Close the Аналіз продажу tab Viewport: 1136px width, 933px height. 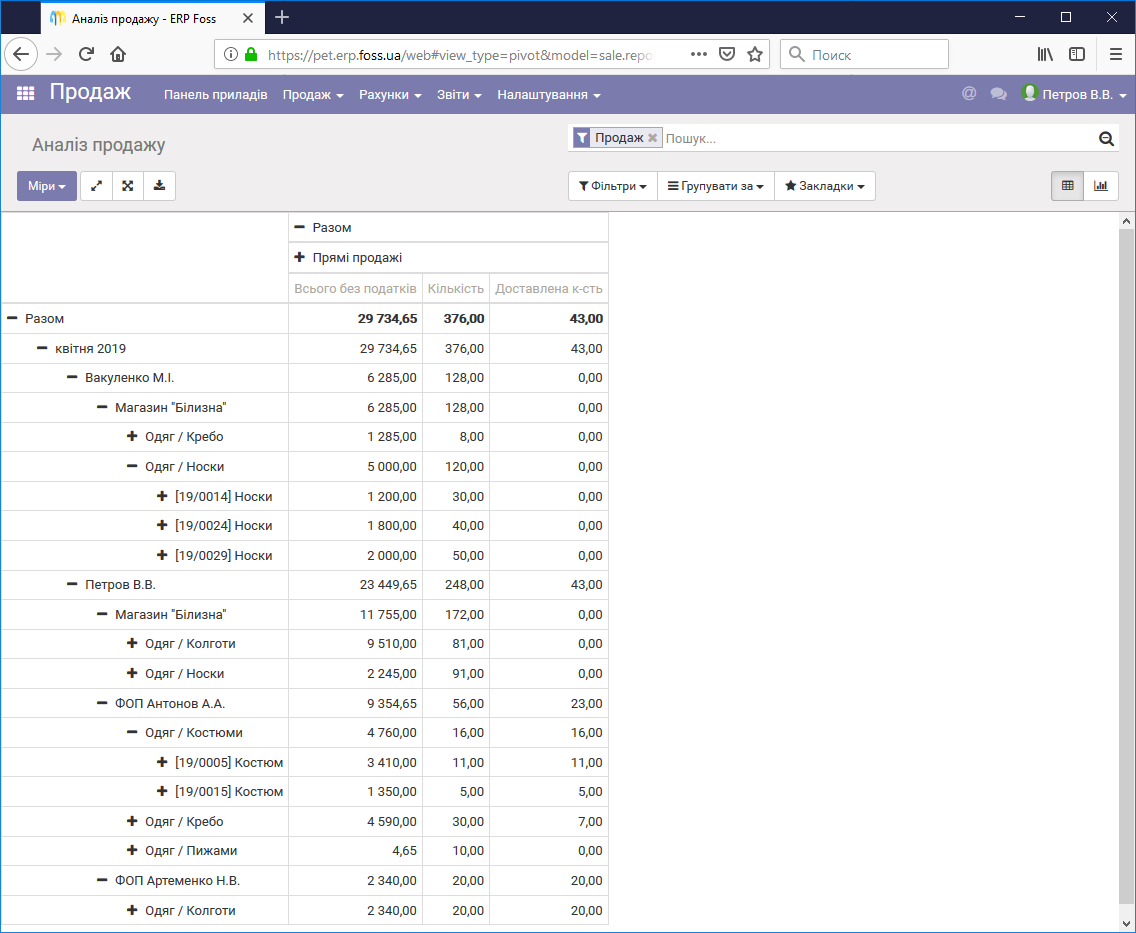248,18
